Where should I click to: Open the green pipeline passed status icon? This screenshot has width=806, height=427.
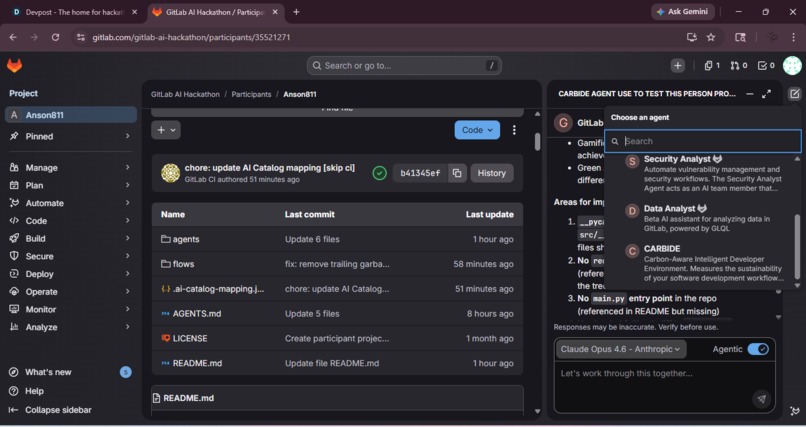[379, 173]
